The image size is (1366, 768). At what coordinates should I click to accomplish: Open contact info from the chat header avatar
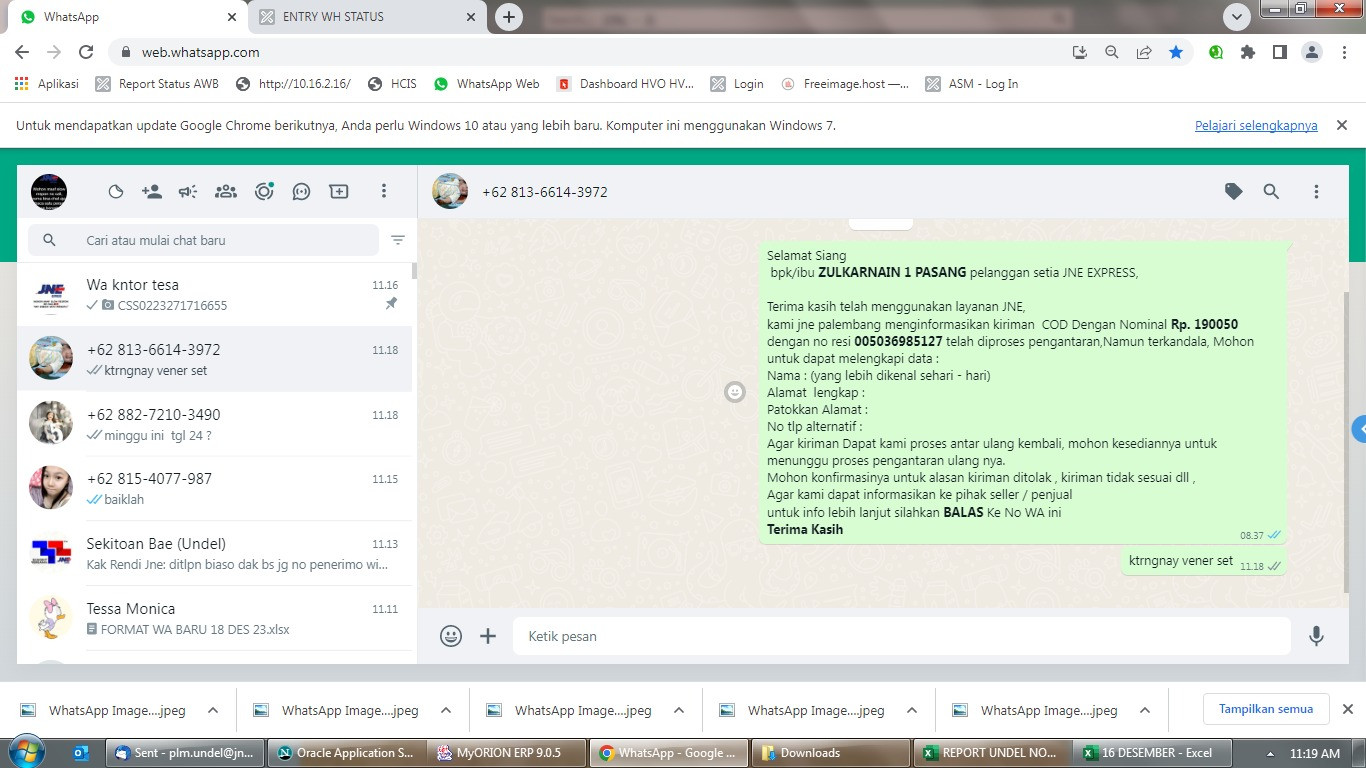(x=450, y=191)
